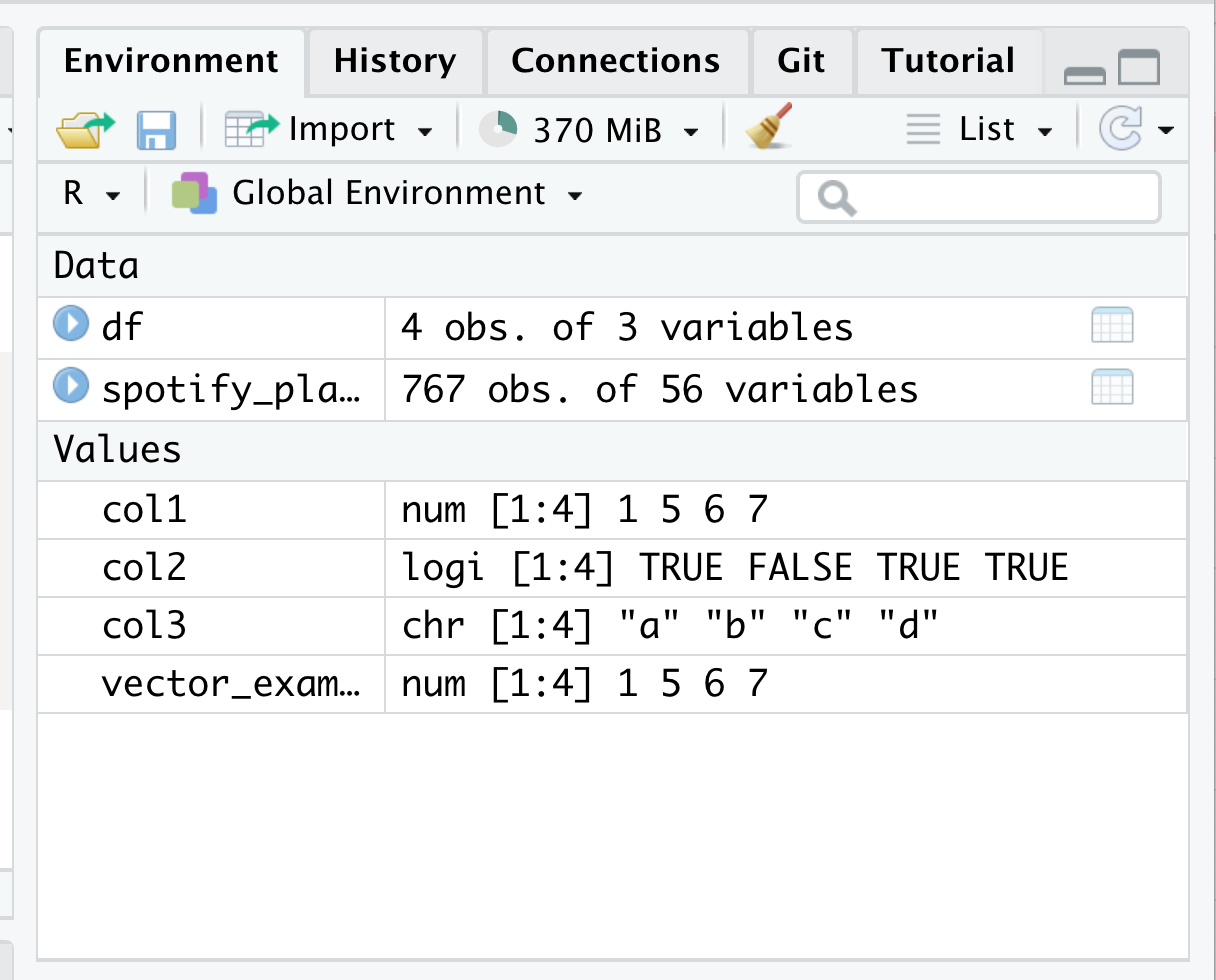Select the col2 logical vector row
The image size is (1216, 980).
point(145,568)
